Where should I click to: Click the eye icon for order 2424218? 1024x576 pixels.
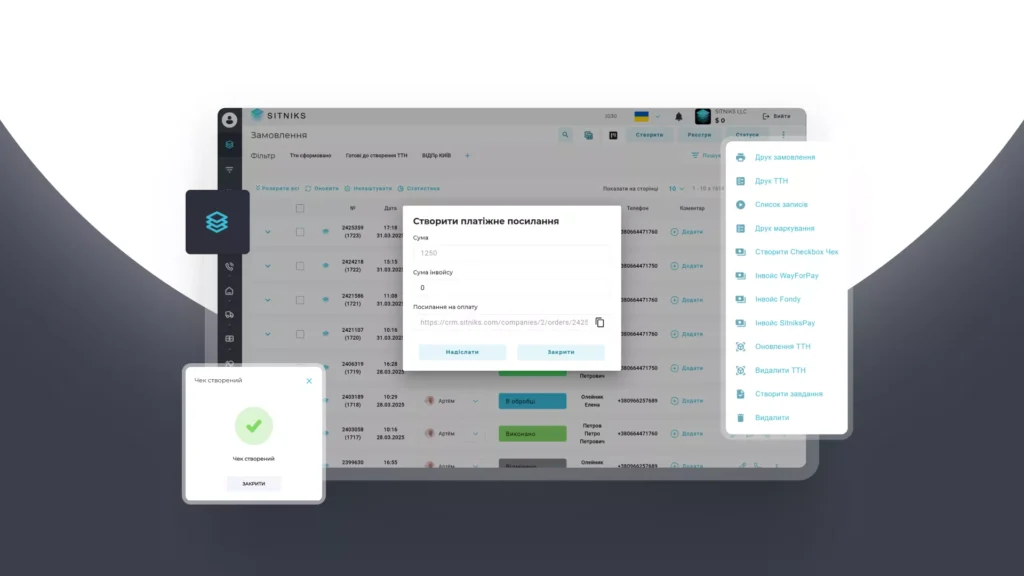pos(325,266)
